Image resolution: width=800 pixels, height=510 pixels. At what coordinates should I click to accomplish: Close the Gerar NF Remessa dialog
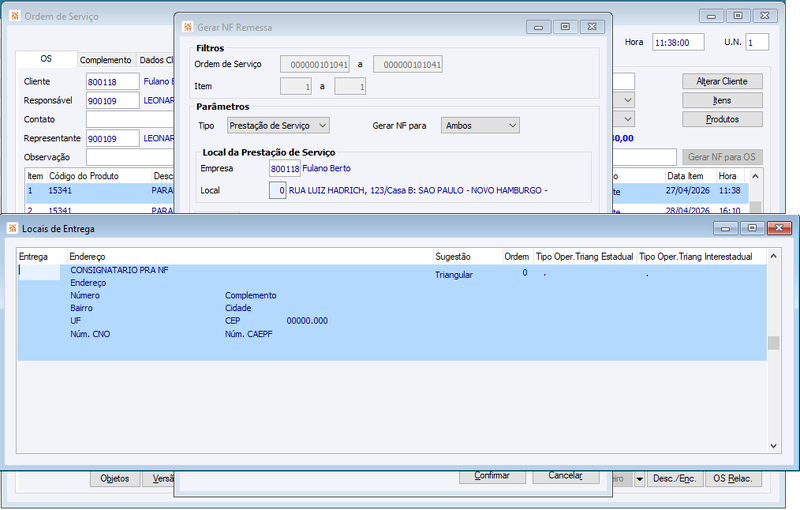pos(592,27)
